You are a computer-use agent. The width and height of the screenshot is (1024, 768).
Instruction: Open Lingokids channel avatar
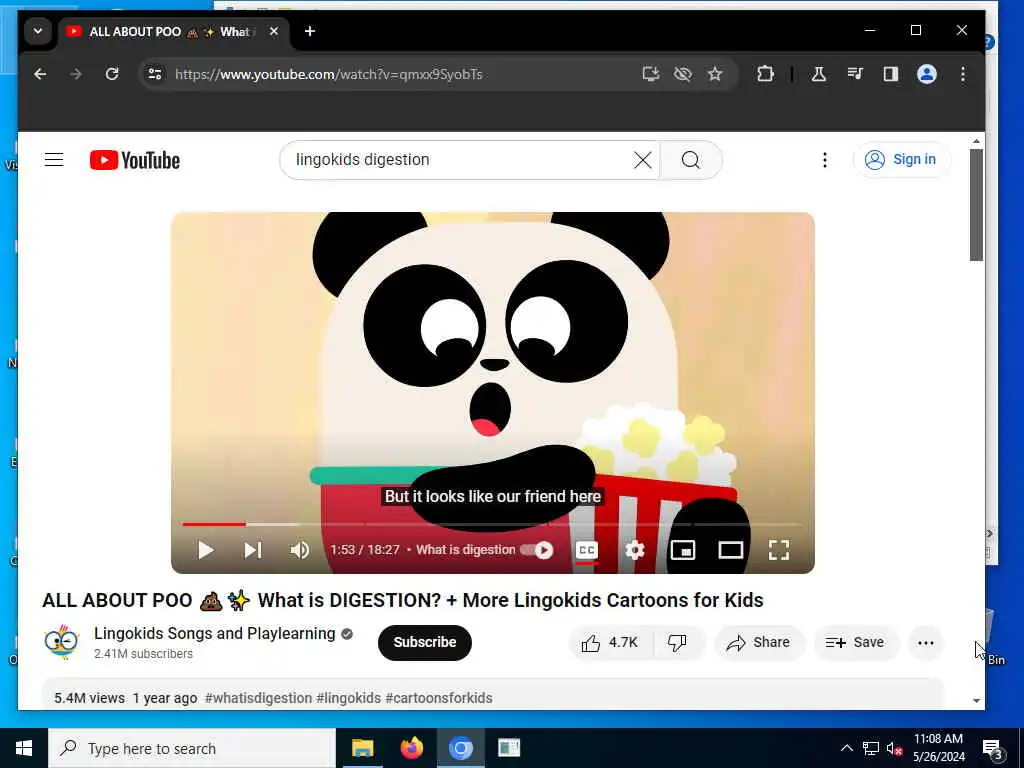(x=61, y=643)
